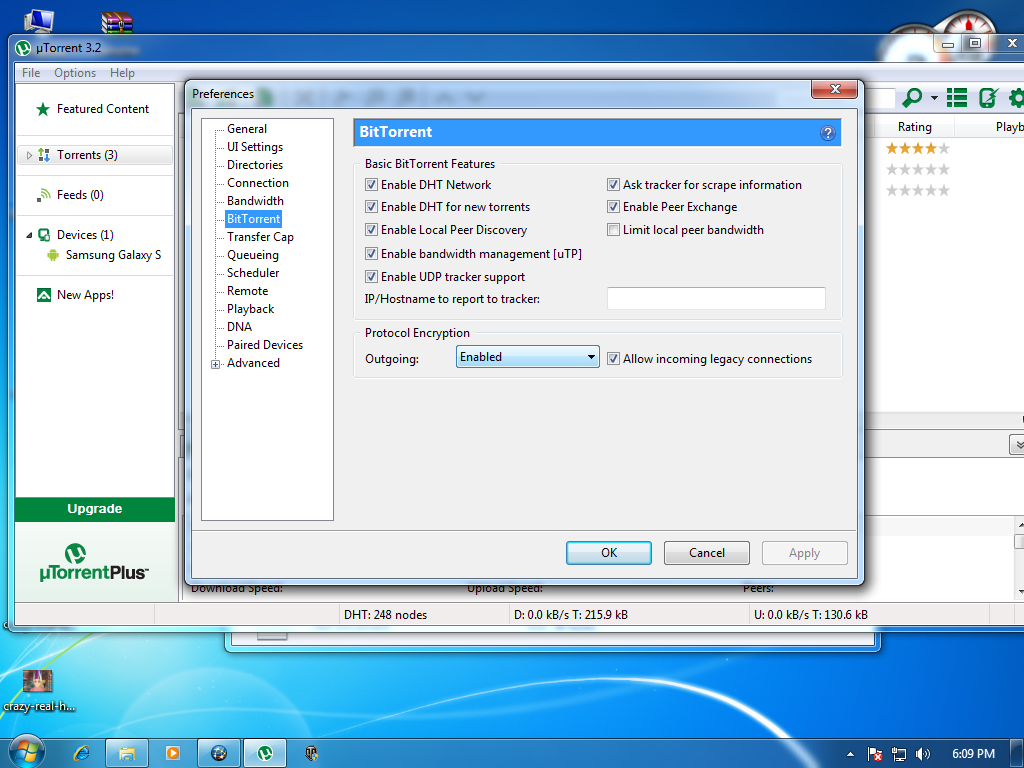Open Windows Explorer folder on taskbar
1024x768 pixels.
coord(127,753)
